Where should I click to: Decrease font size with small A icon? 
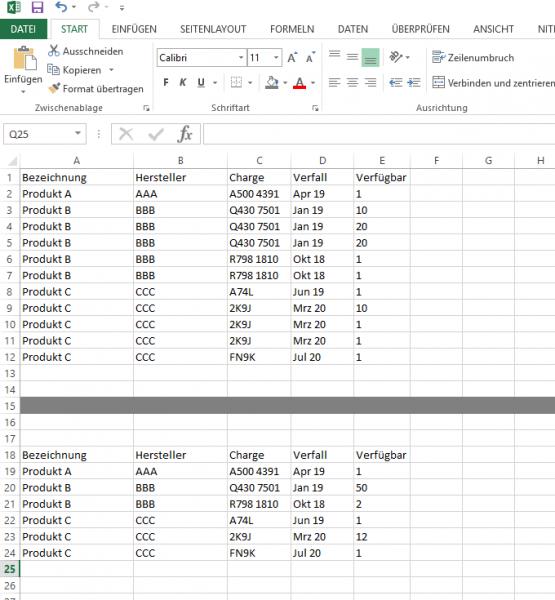click(310, 58)
